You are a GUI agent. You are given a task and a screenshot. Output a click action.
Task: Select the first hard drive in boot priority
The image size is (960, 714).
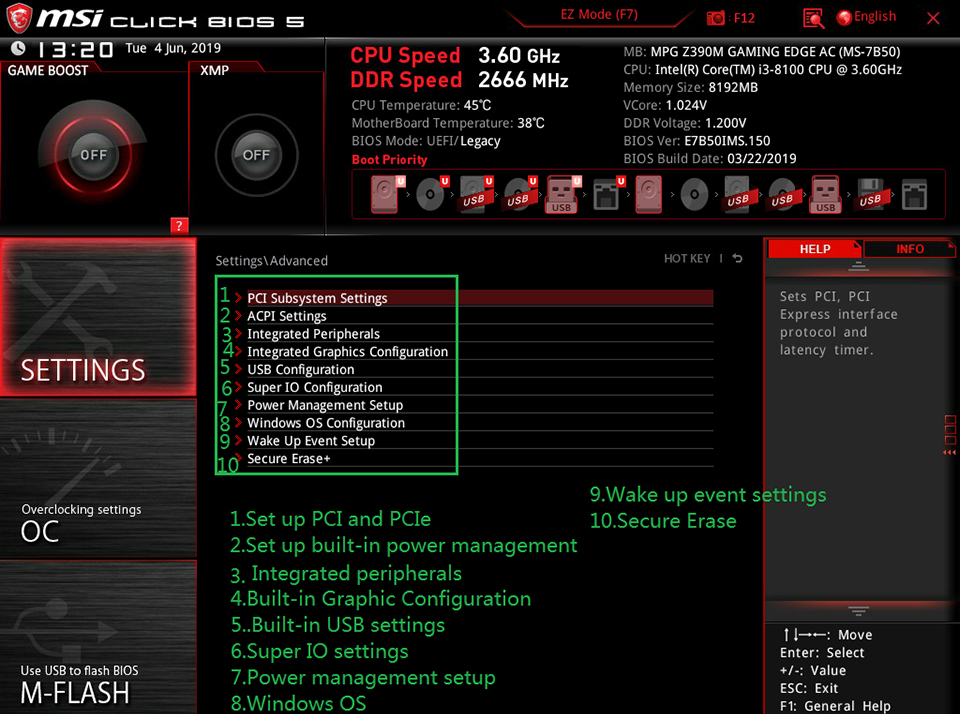pos(385,193)
